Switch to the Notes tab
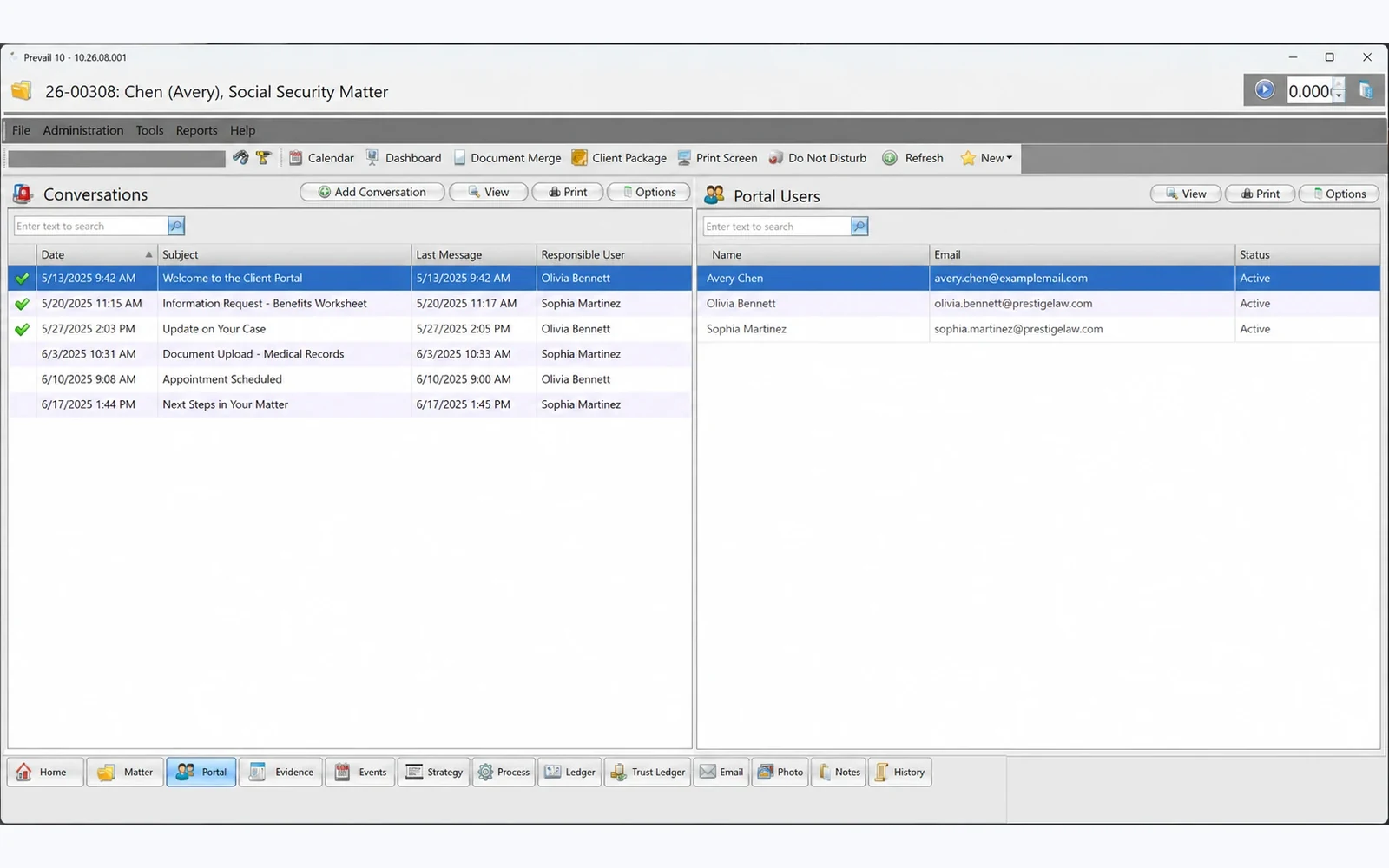The width and height of the screenshot is (1389, 868). (x=839, y=772)
